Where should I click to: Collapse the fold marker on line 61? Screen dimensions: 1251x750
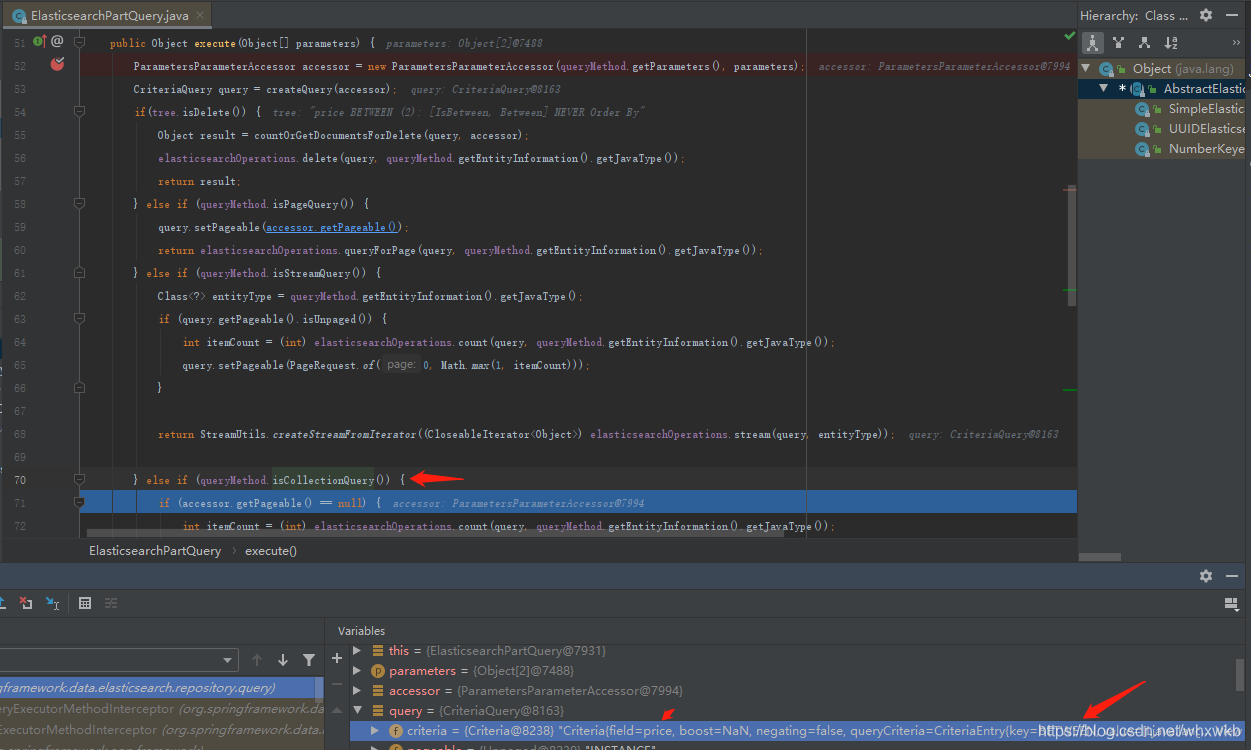click(80, 273)
